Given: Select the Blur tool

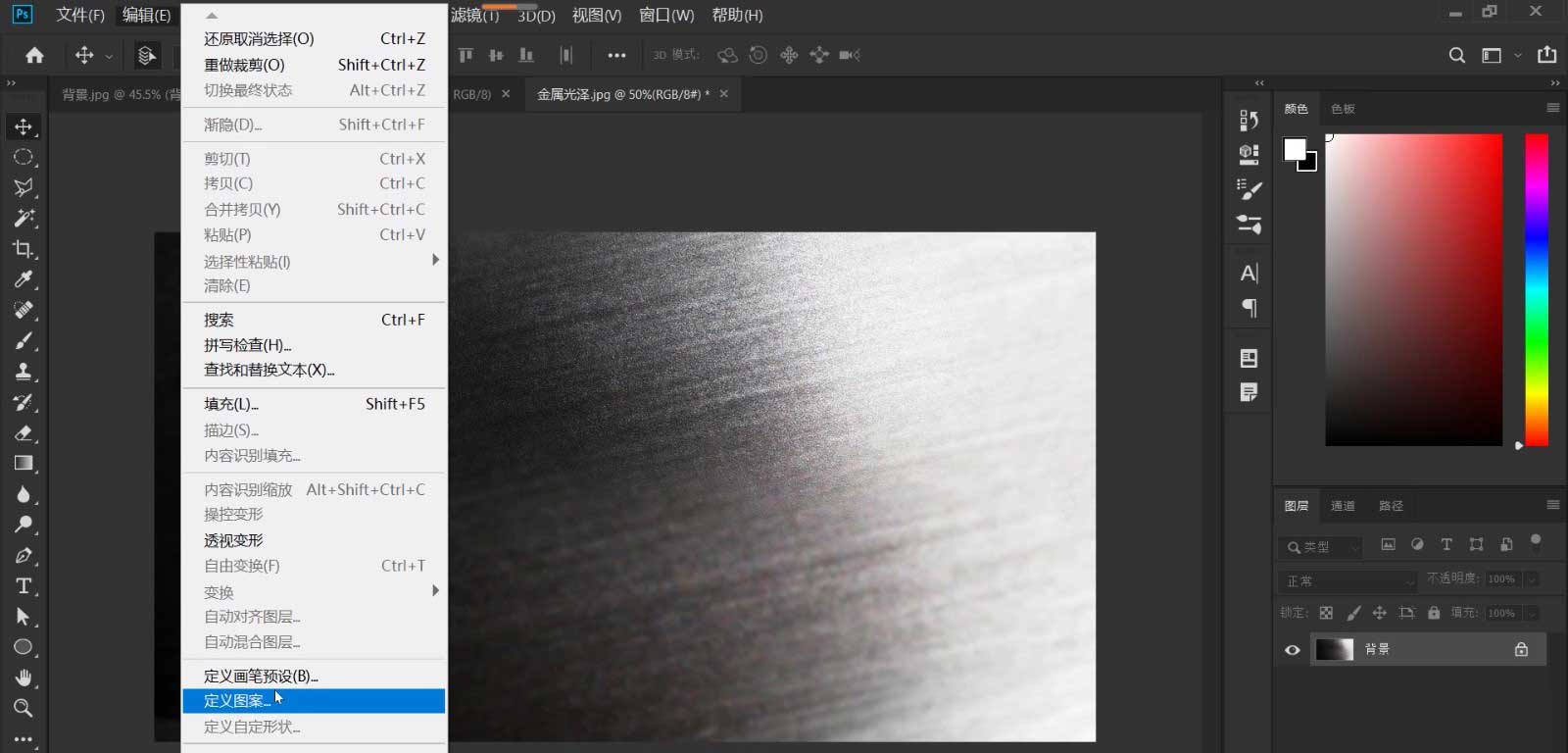Looking at the screenshot, I should [24, 494].
